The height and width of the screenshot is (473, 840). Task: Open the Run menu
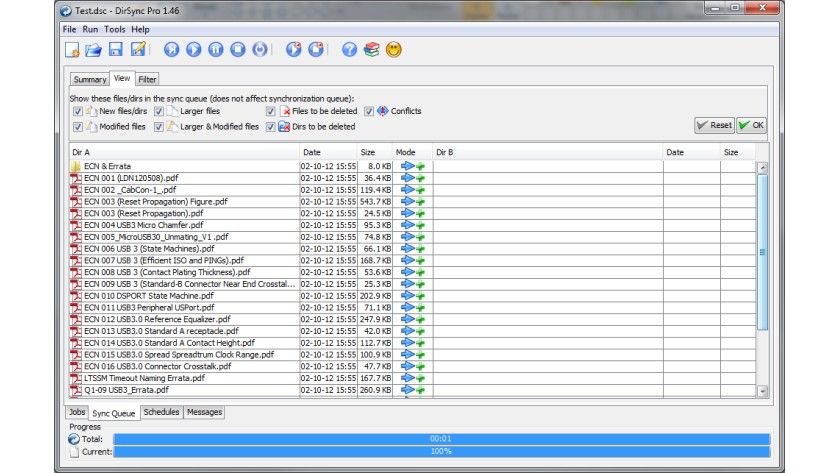[90, 29]
